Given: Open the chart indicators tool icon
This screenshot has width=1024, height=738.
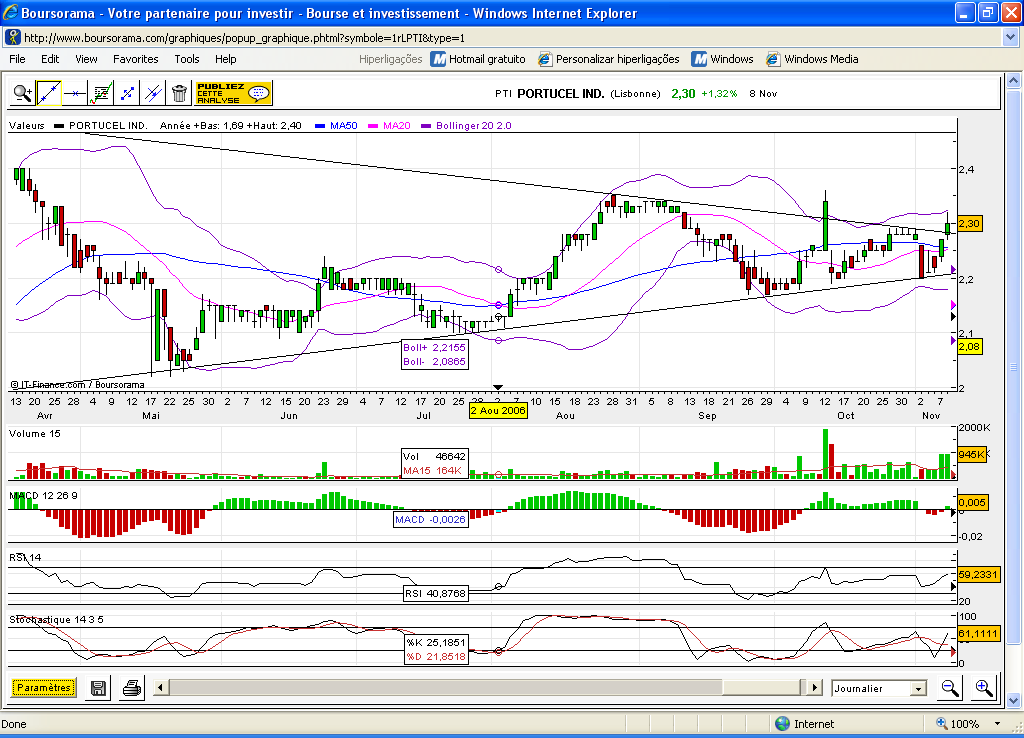Looking at the screenshot, I should coord(101,93).
